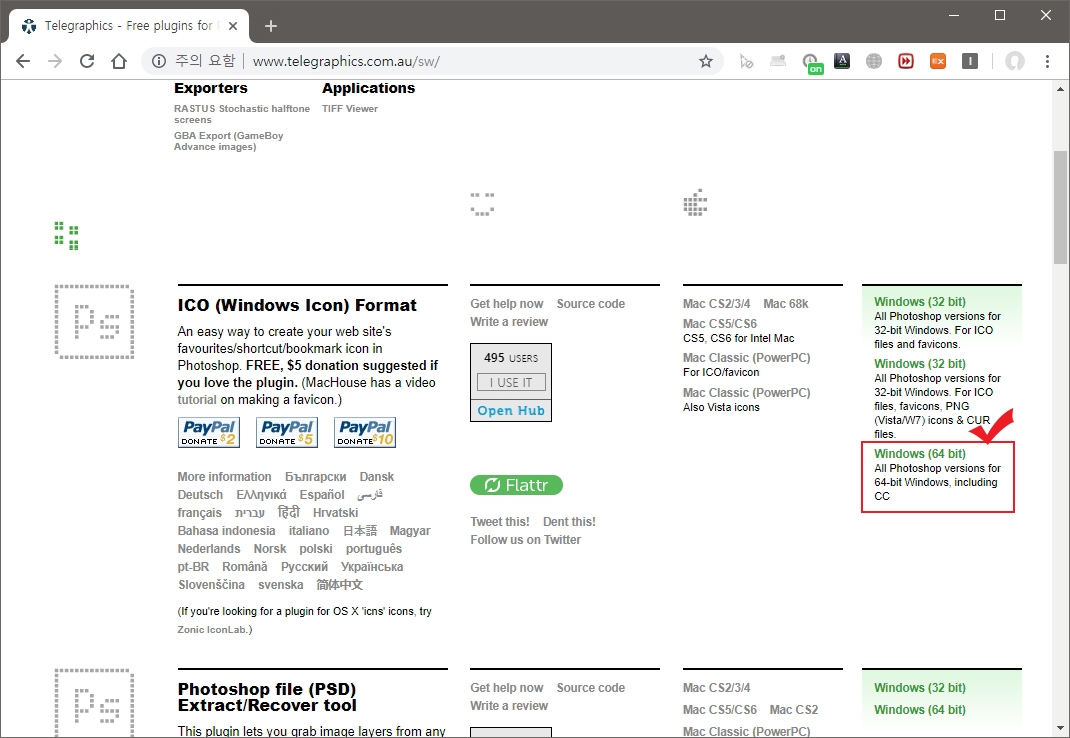Download ICO Mac 68k version
Screen dimensions: 1070x738
(785, 304)
